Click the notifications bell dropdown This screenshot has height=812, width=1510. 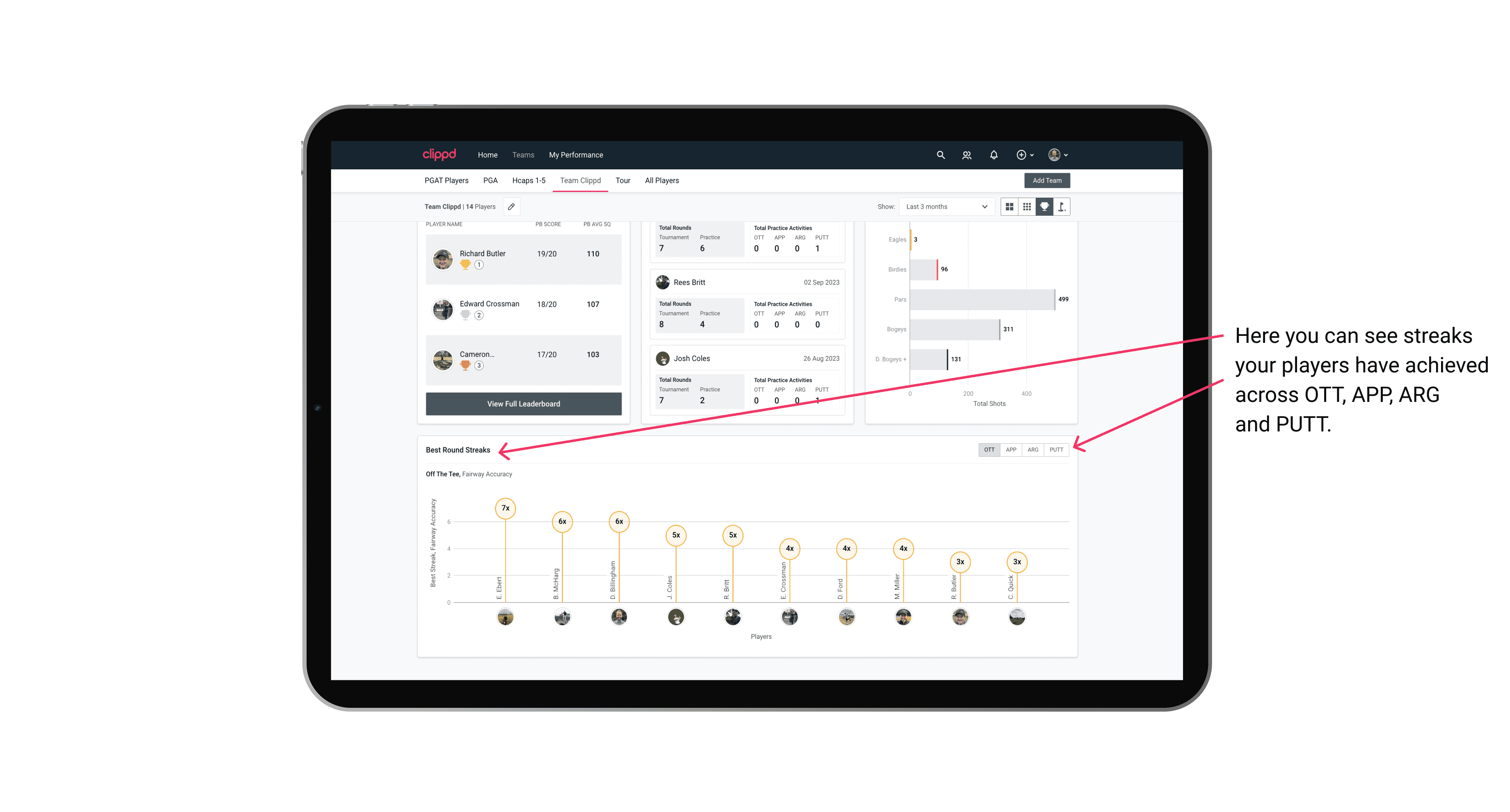tap(994, 155)
